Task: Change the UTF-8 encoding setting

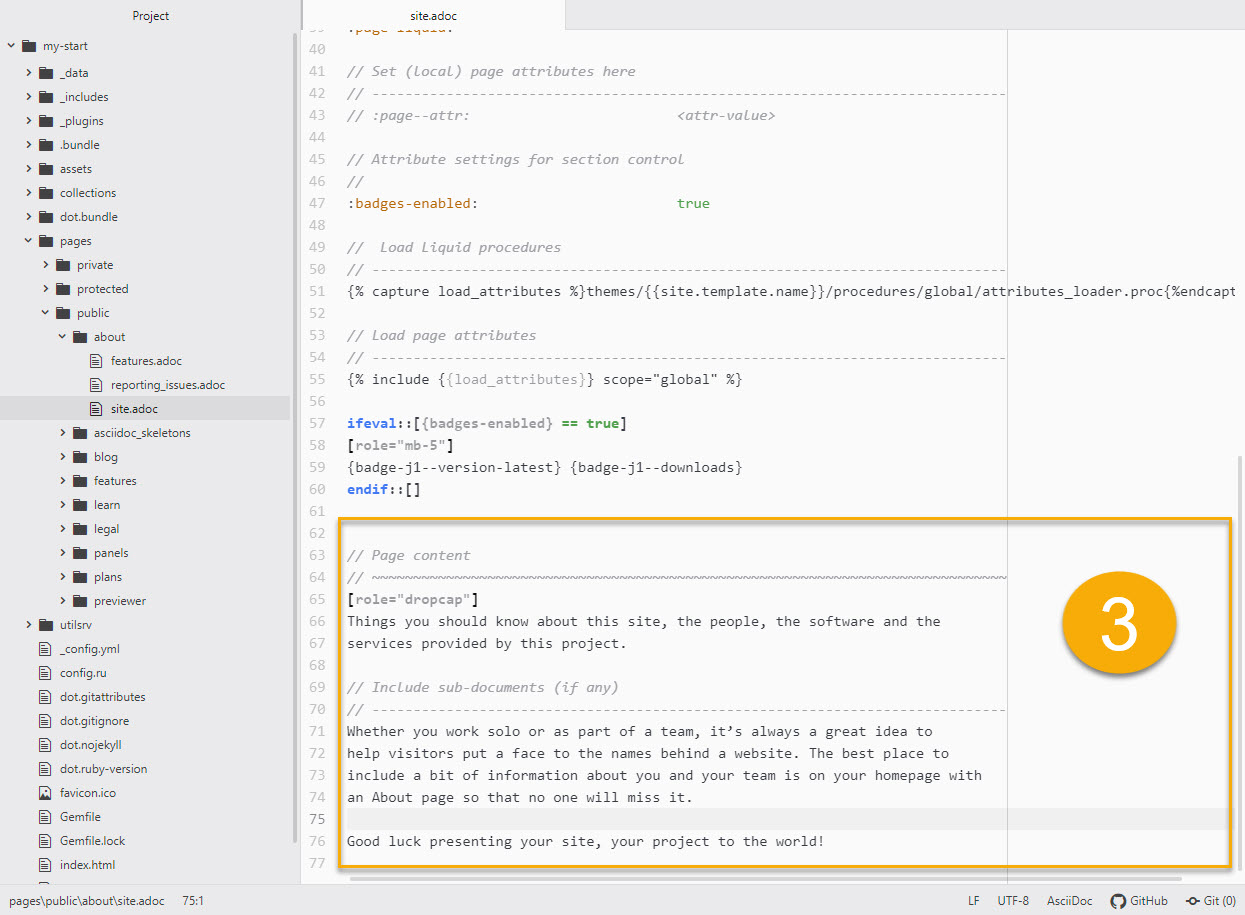Action: coord(1012,901)
